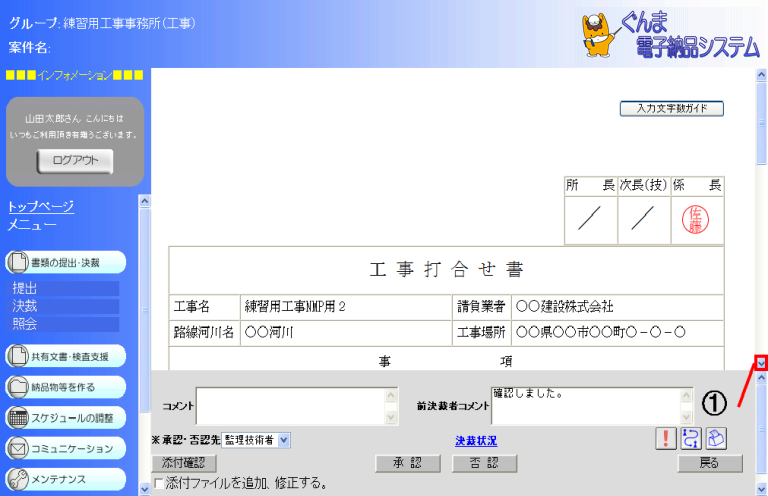Click the 係長 stamp header cell
The width and height of the screenshot is (768, 496).
point(697,186)
